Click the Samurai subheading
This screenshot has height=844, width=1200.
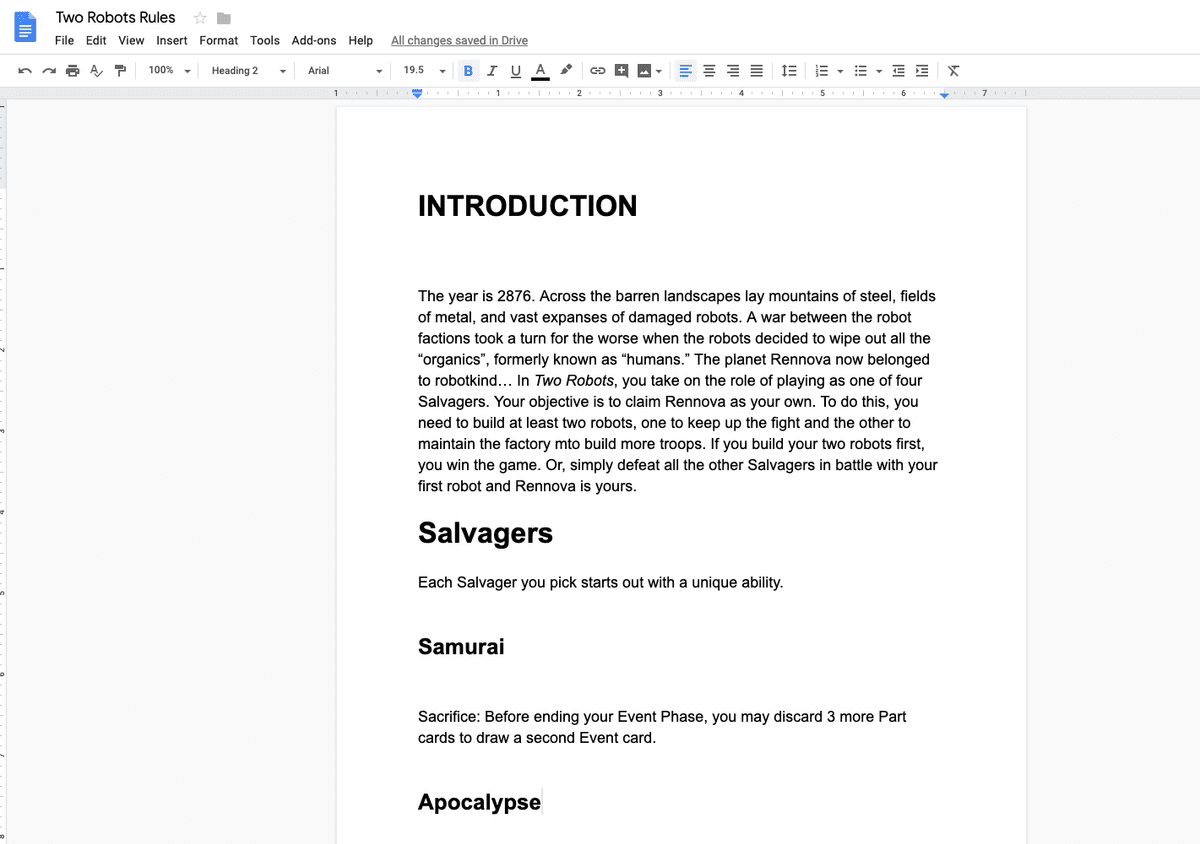point(461,647)
